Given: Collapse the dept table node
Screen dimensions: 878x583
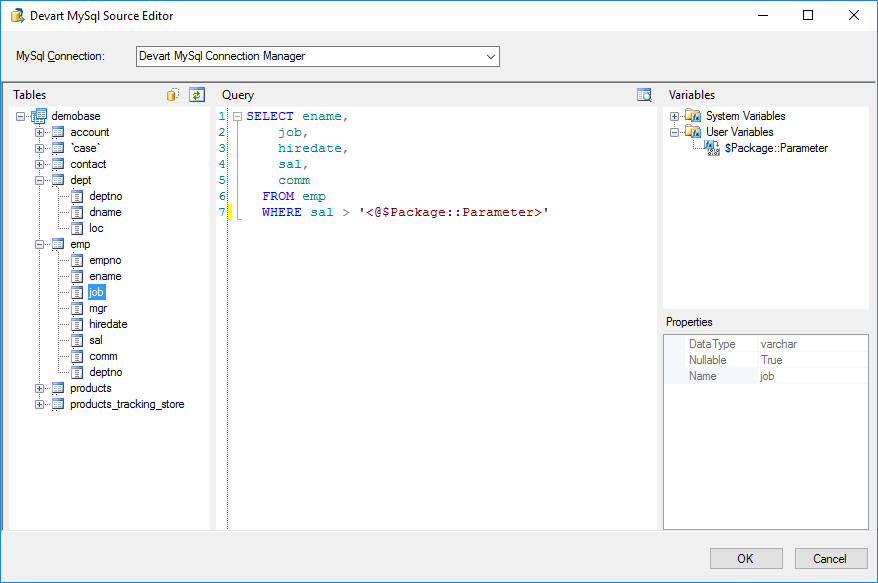Looking at the screenshot, I should pyautogui.click(x=40, y=179).
